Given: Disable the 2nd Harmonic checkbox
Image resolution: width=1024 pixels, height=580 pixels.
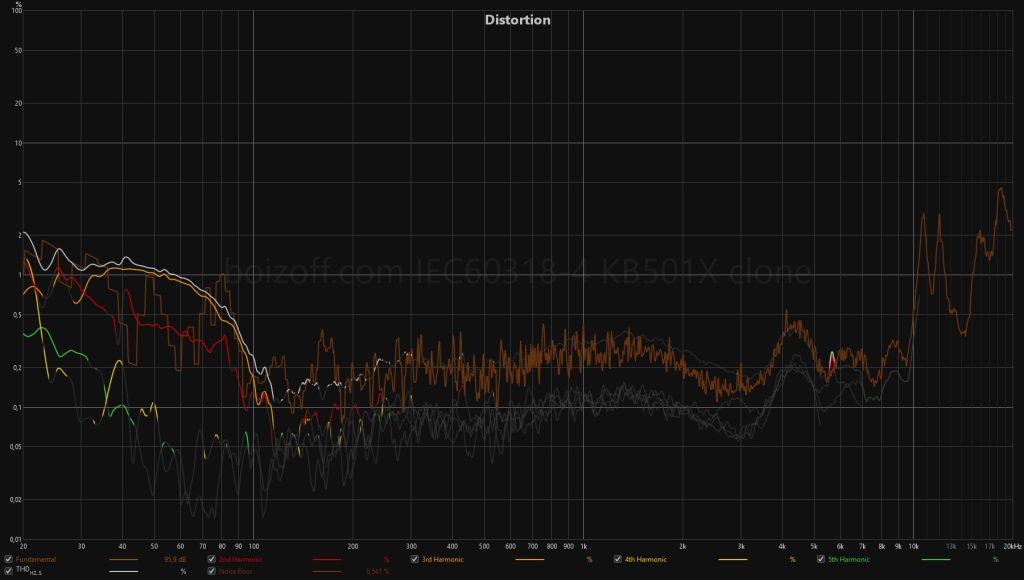Looking at the screenshot, I should [x=212, y=559].
